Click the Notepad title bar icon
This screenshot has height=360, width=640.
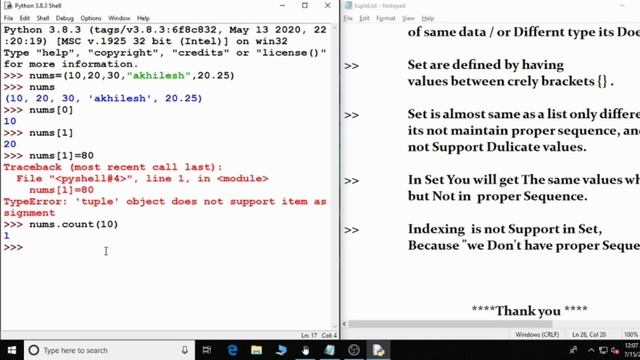point(348,6)
